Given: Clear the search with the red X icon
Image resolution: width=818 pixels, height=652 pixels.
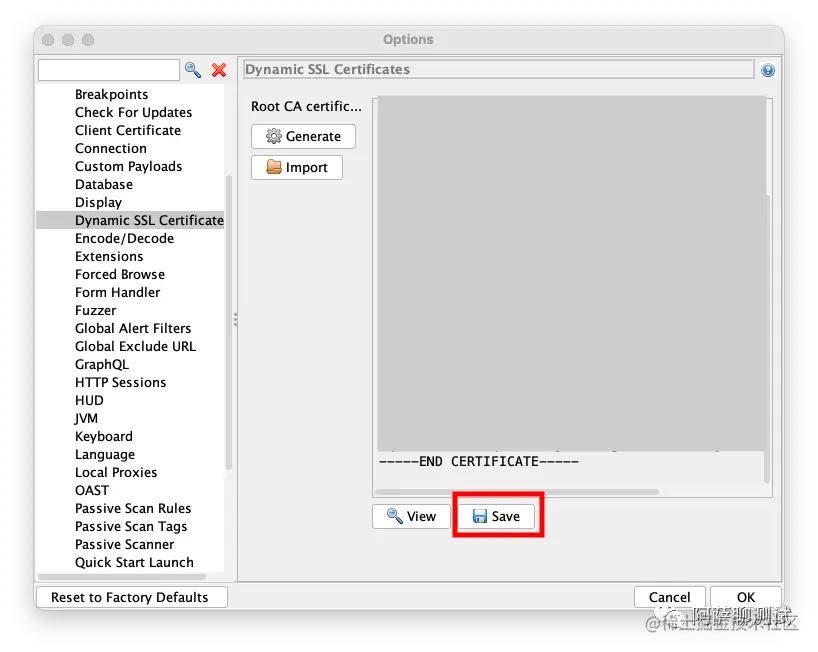Looking at the screenshot, I should (219, 70).
